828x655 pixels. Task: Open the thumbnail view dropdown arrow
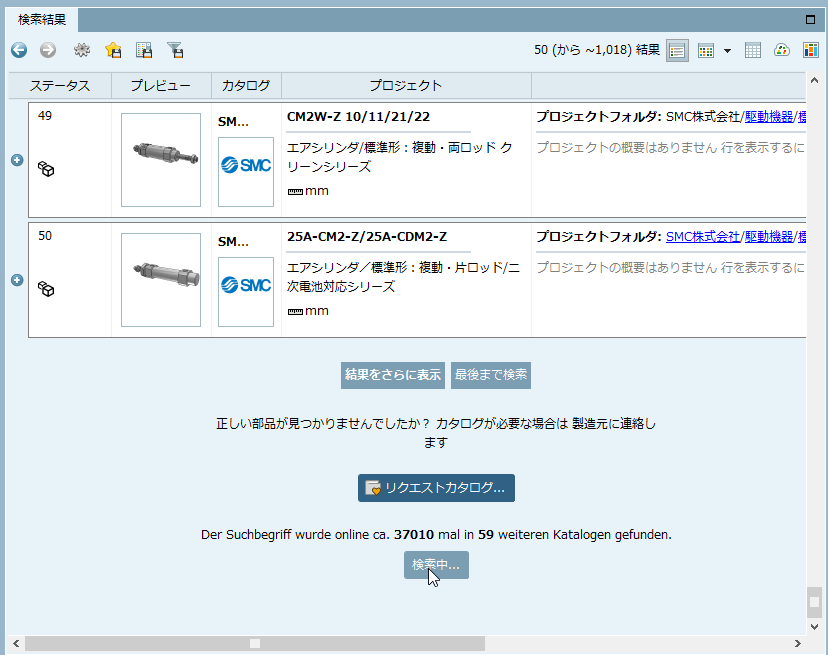(x=727, y=51)
